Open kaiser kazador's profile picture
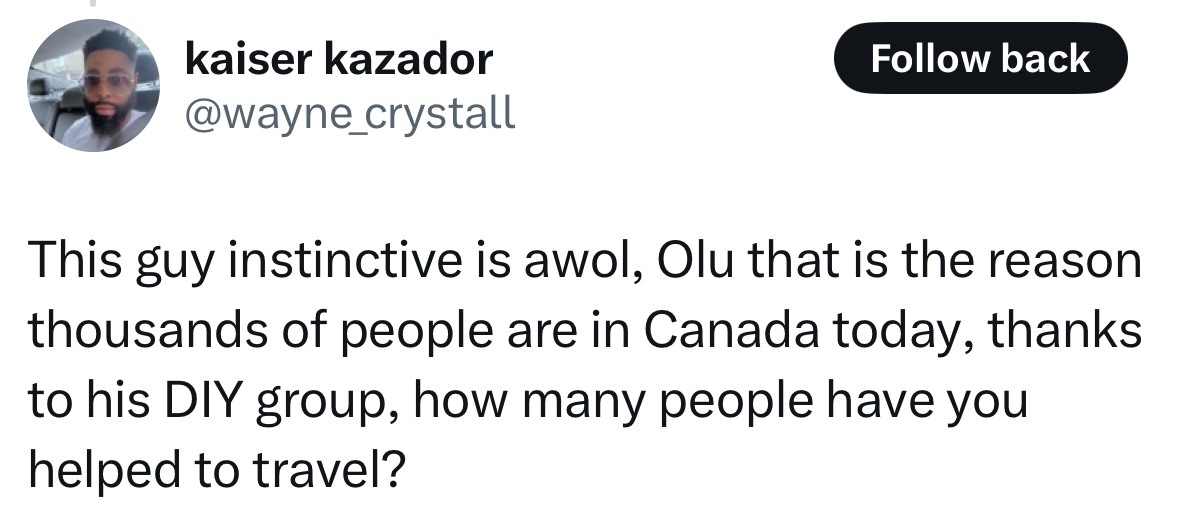The image size is (1179, 516). [x=93, y=85]
